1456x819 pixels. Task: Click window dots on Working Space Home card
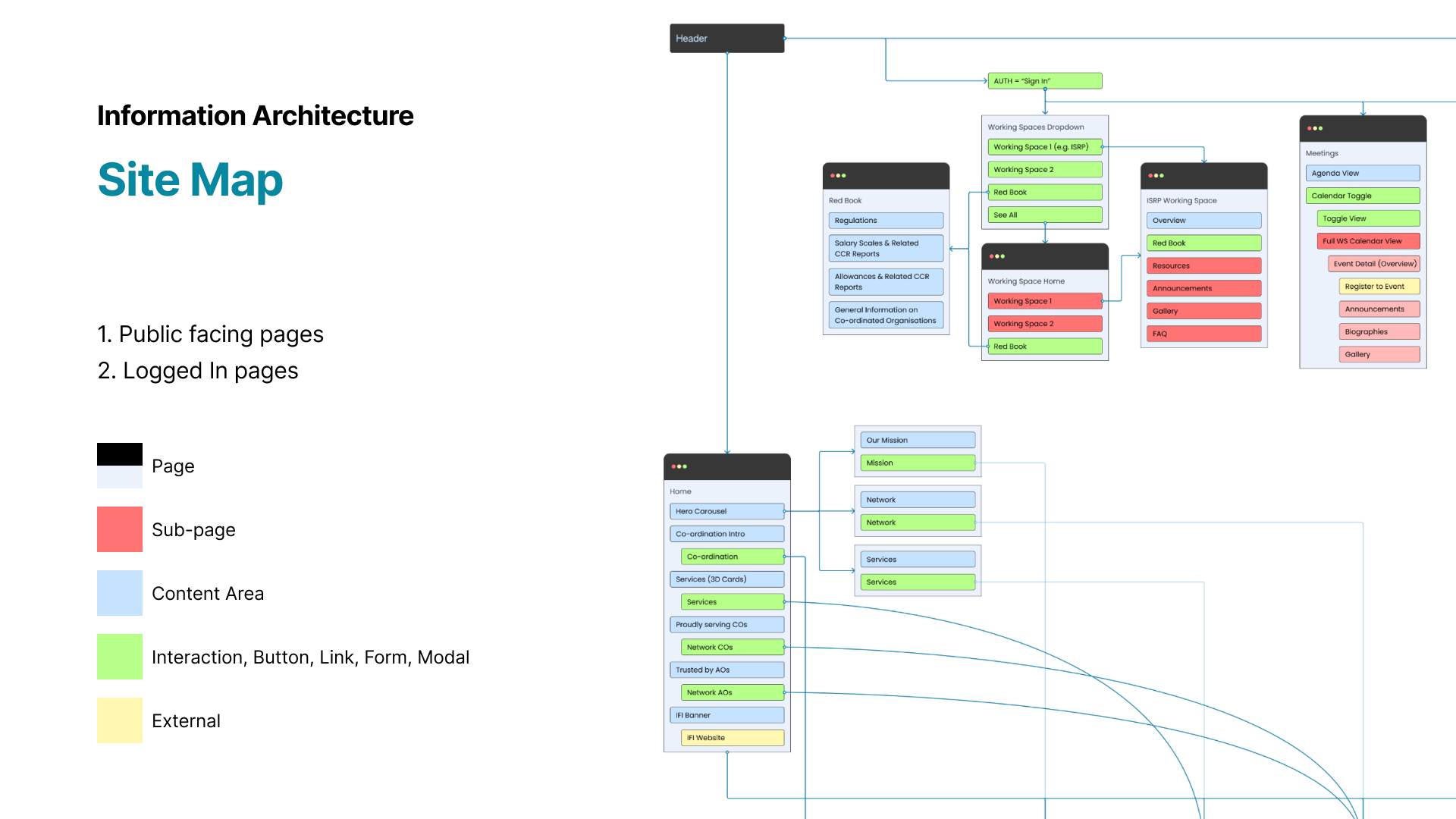click(997, 256)
